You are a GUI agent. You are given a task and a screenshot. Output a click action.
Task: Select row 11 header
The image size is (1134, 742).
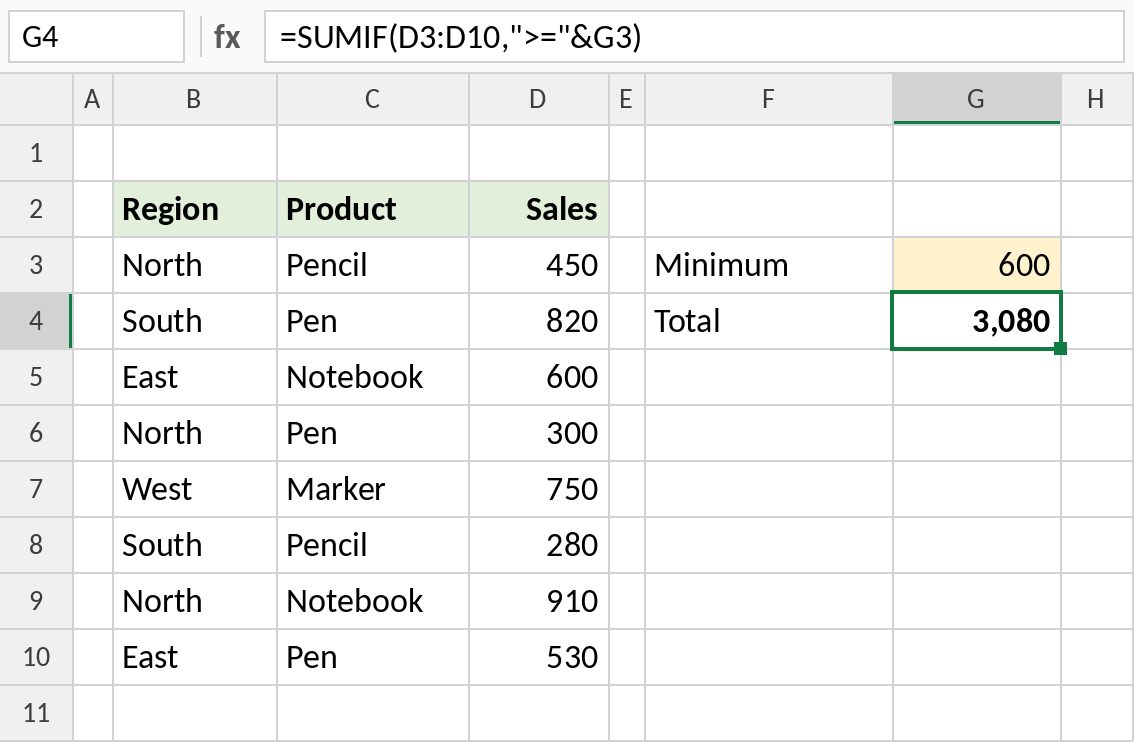coord(36,713)
